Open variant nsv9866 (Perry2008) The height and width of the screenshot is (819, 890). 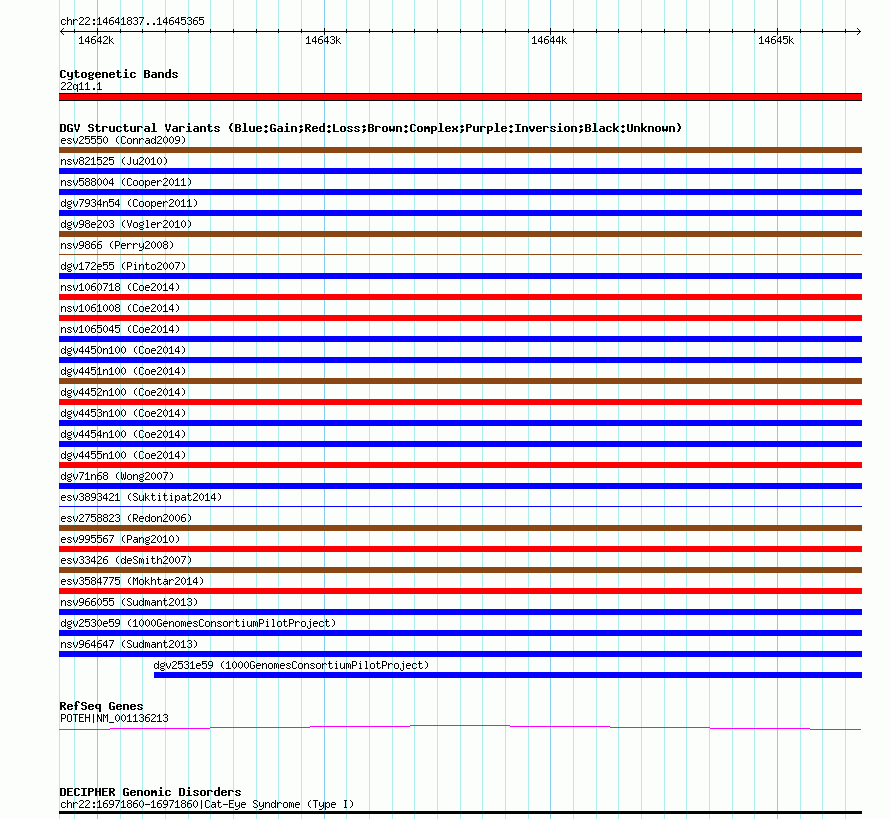pyautogui.click(x=117, y=245)
